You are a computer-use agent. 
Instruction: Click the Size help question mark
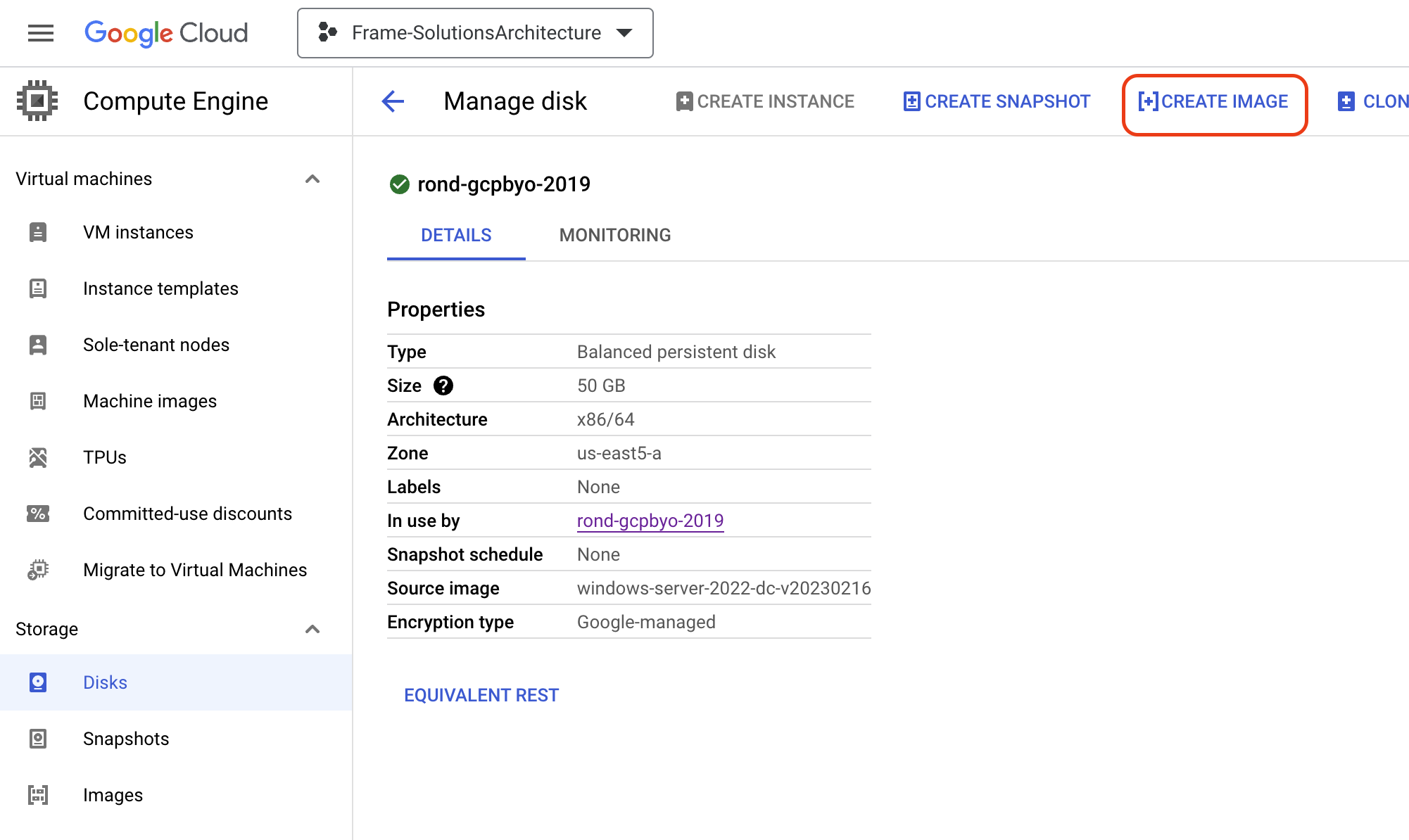pyautogui.click(x=443, y=385)
